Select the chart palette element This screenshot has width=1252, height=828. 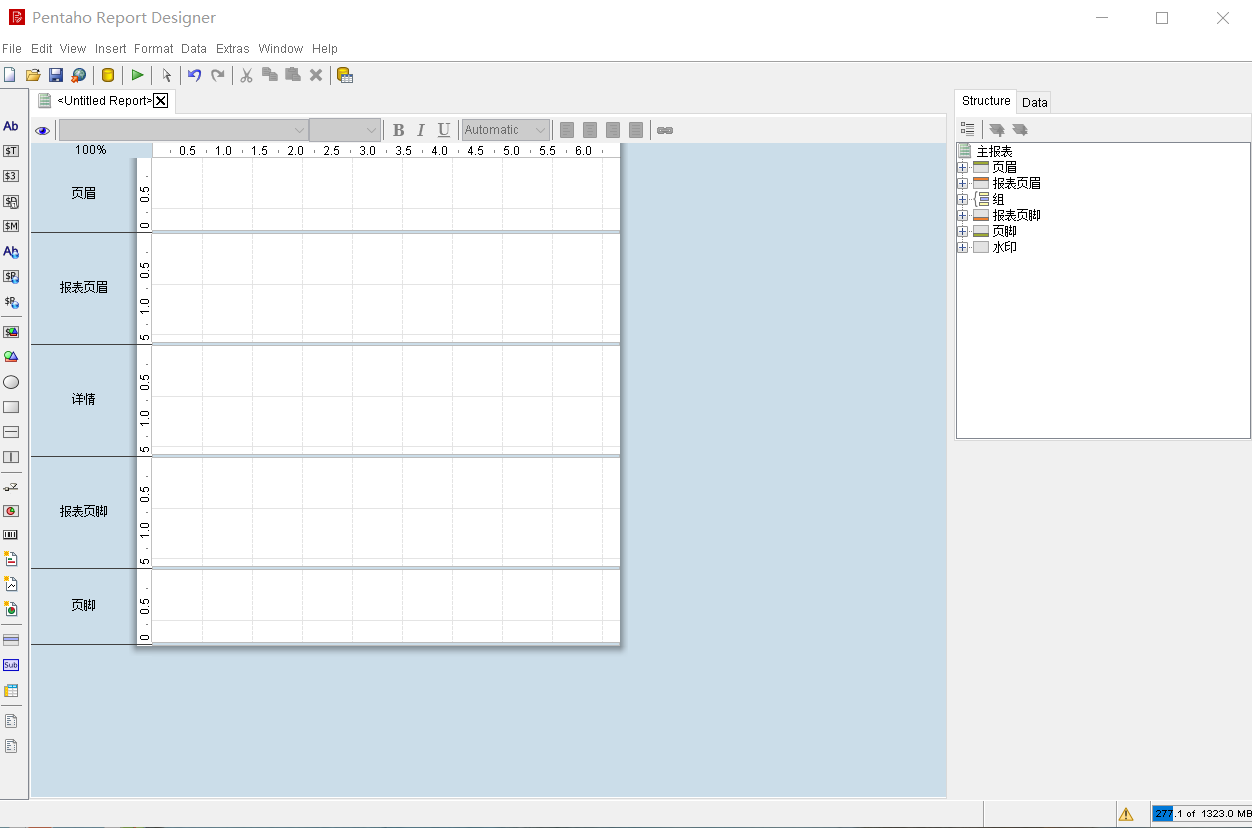coord(11,510)
